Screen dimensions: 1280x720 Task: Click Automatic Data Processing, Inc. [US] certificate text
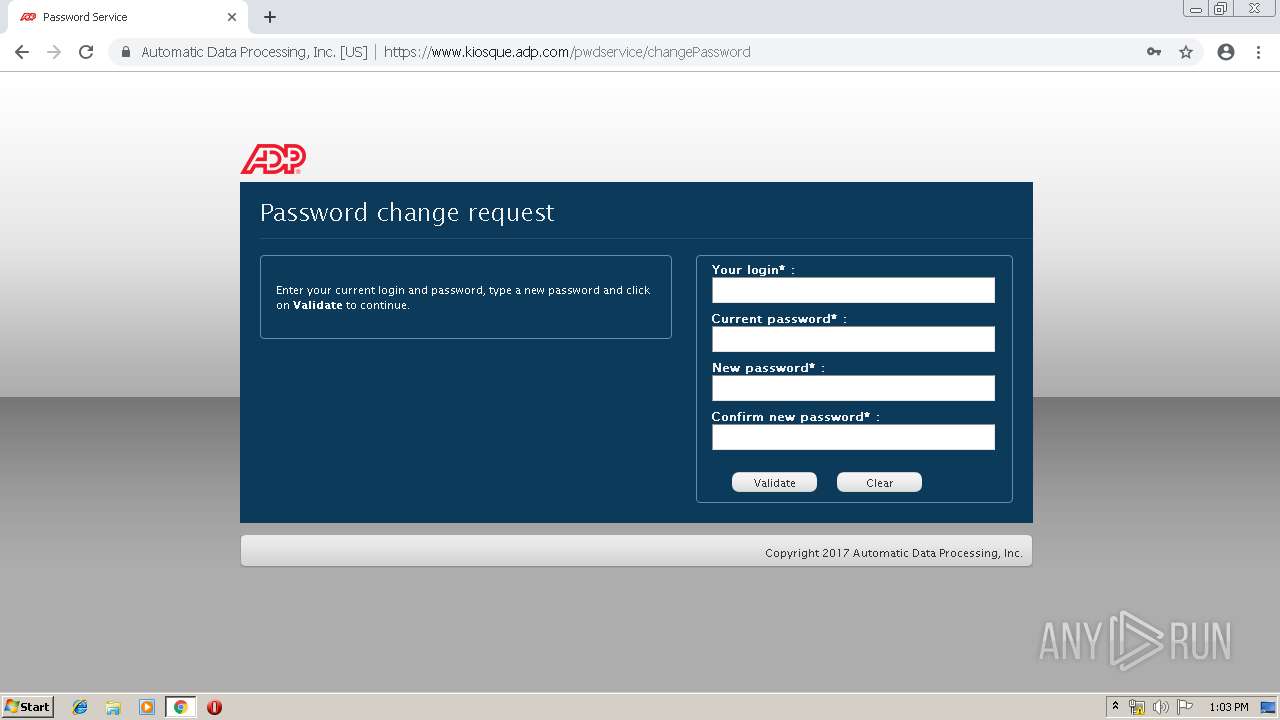[x=254, y=52]
